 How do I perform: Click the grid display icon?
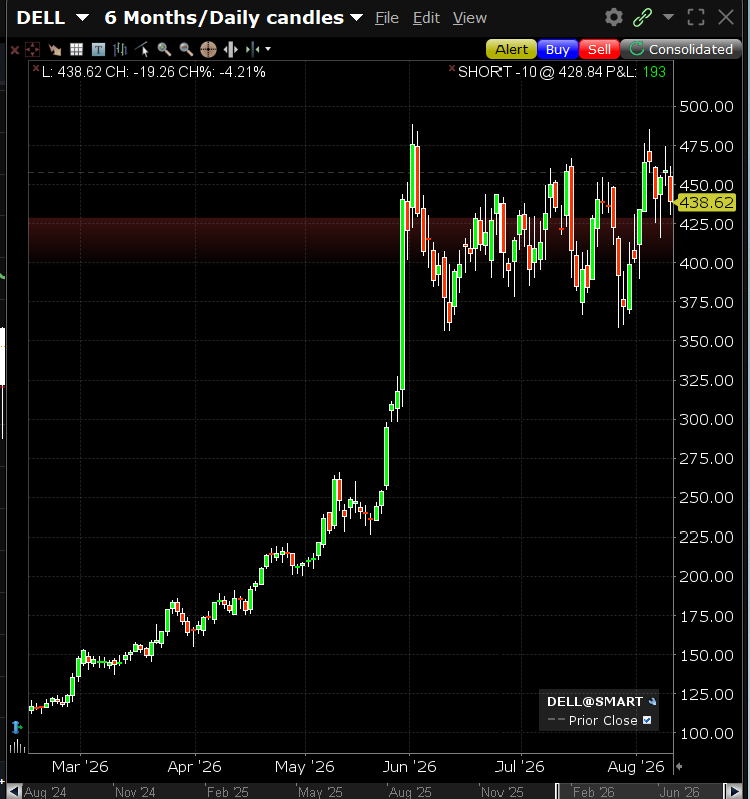coord(76,49)
